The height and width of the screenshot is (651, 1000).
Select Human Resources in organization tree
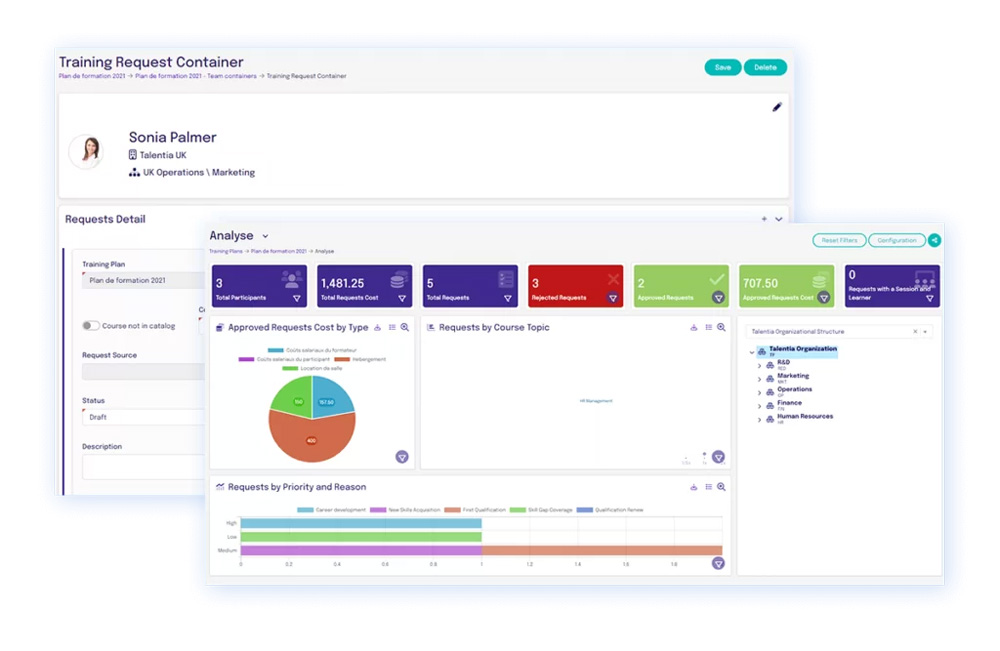coord(805,416)
